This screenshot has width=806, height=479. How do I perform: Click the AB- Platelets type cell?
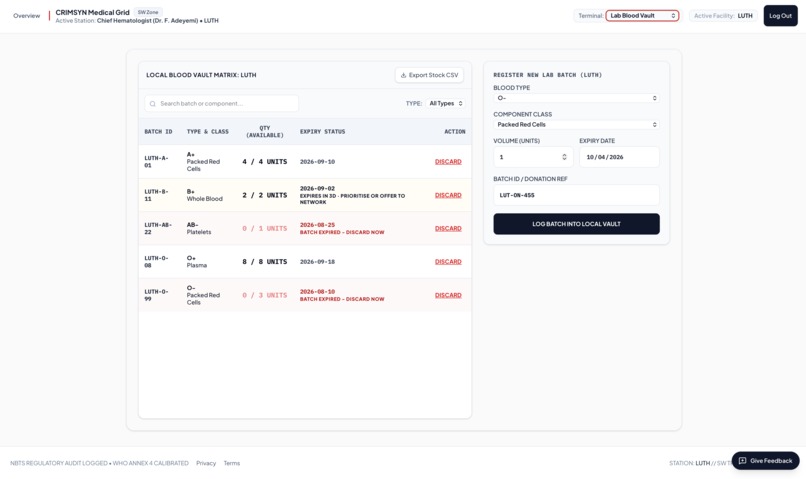coord(199,229)
